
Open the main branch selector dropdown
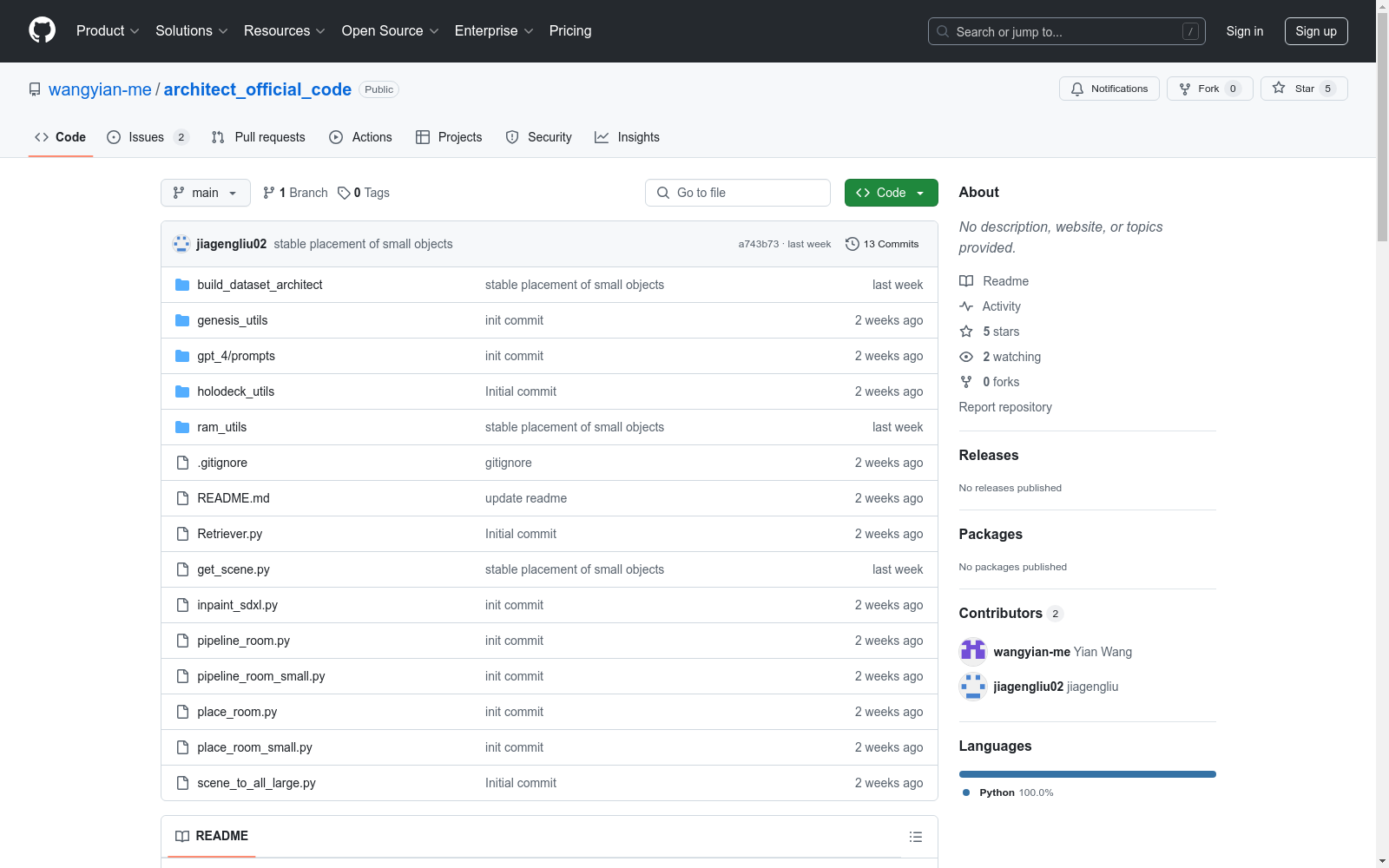206,193
